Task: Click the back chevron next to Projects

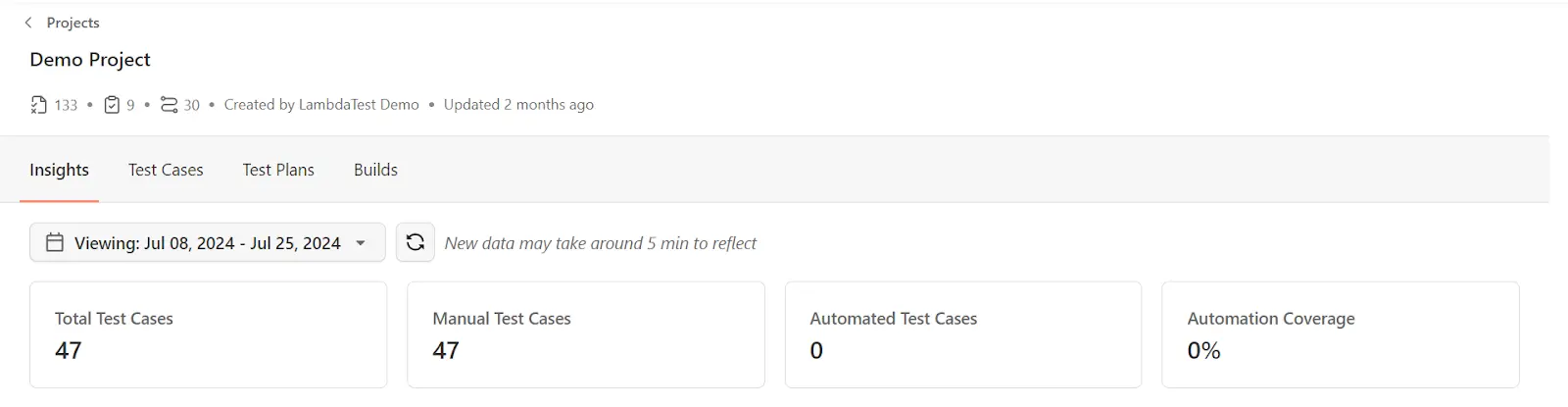Action: click(28, 23)
